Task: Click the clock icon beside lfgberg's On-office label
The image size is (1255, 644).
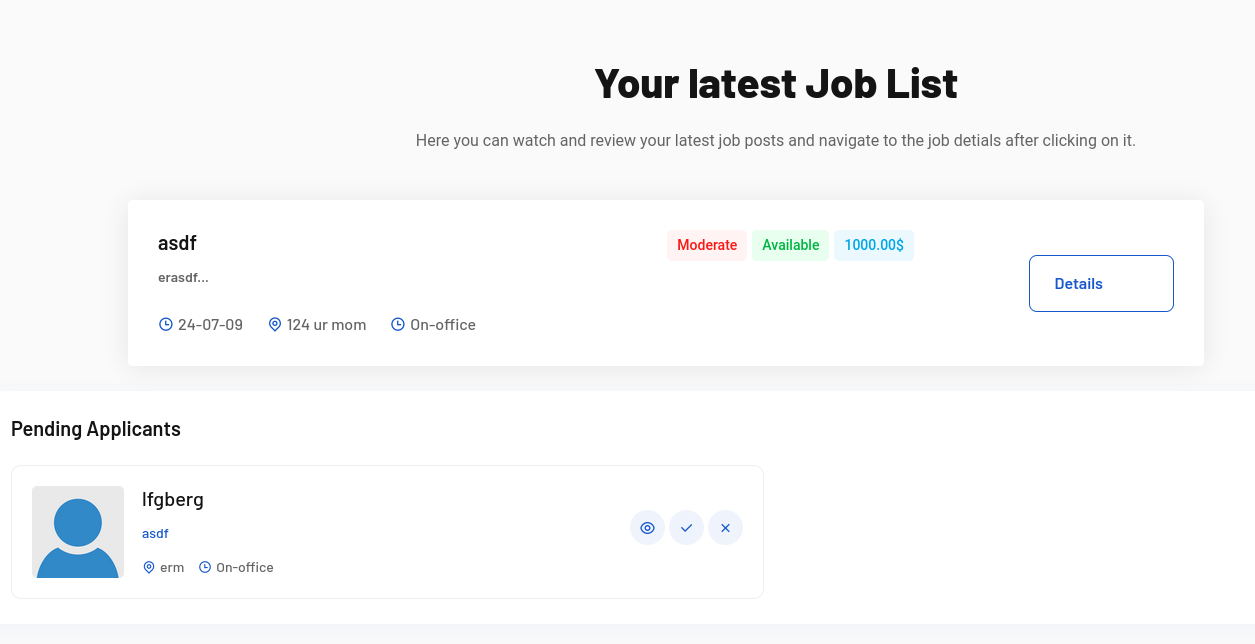Action: point(206,567)
